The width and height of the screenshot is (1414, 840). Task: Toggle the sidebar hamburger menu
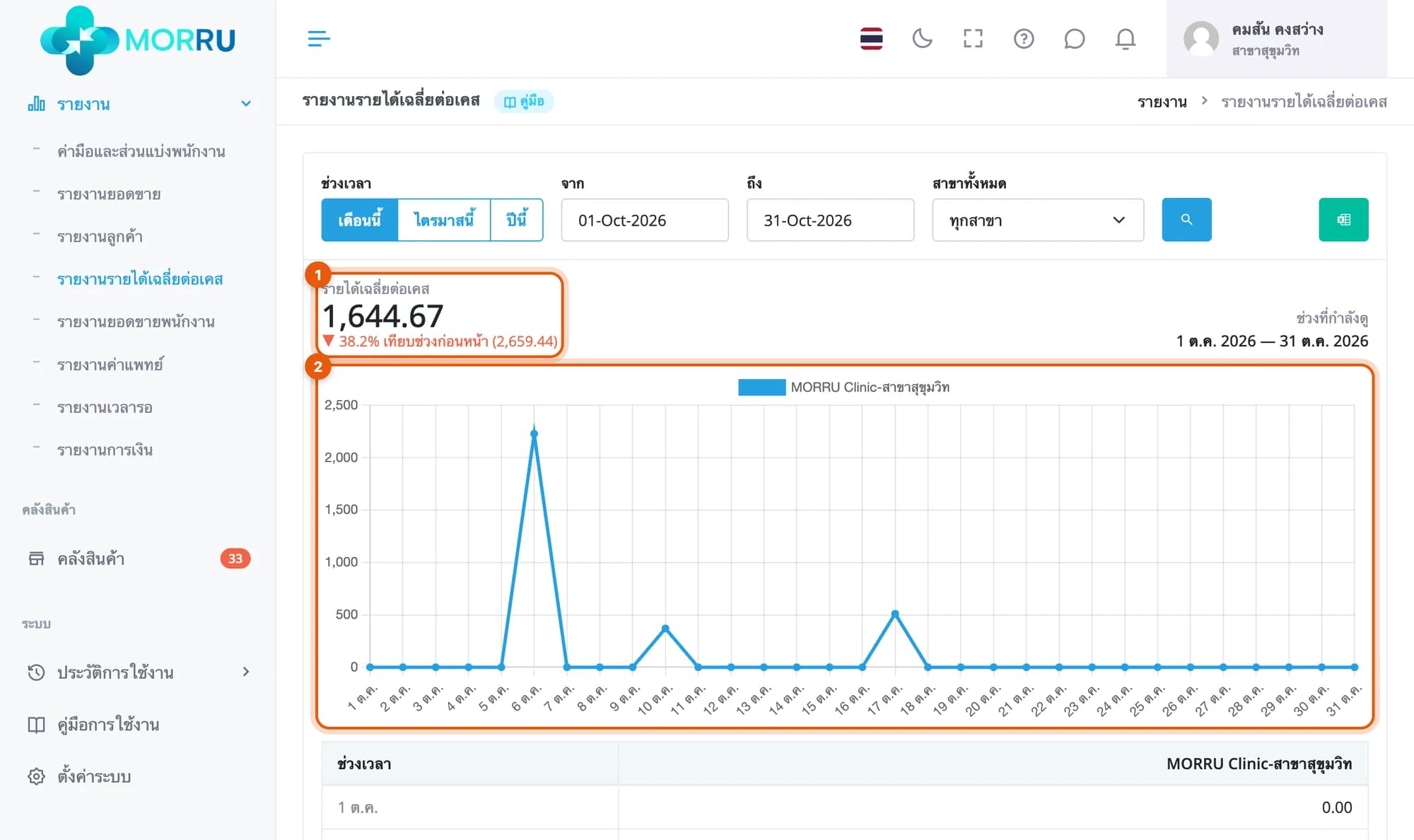tap(319, 39)
